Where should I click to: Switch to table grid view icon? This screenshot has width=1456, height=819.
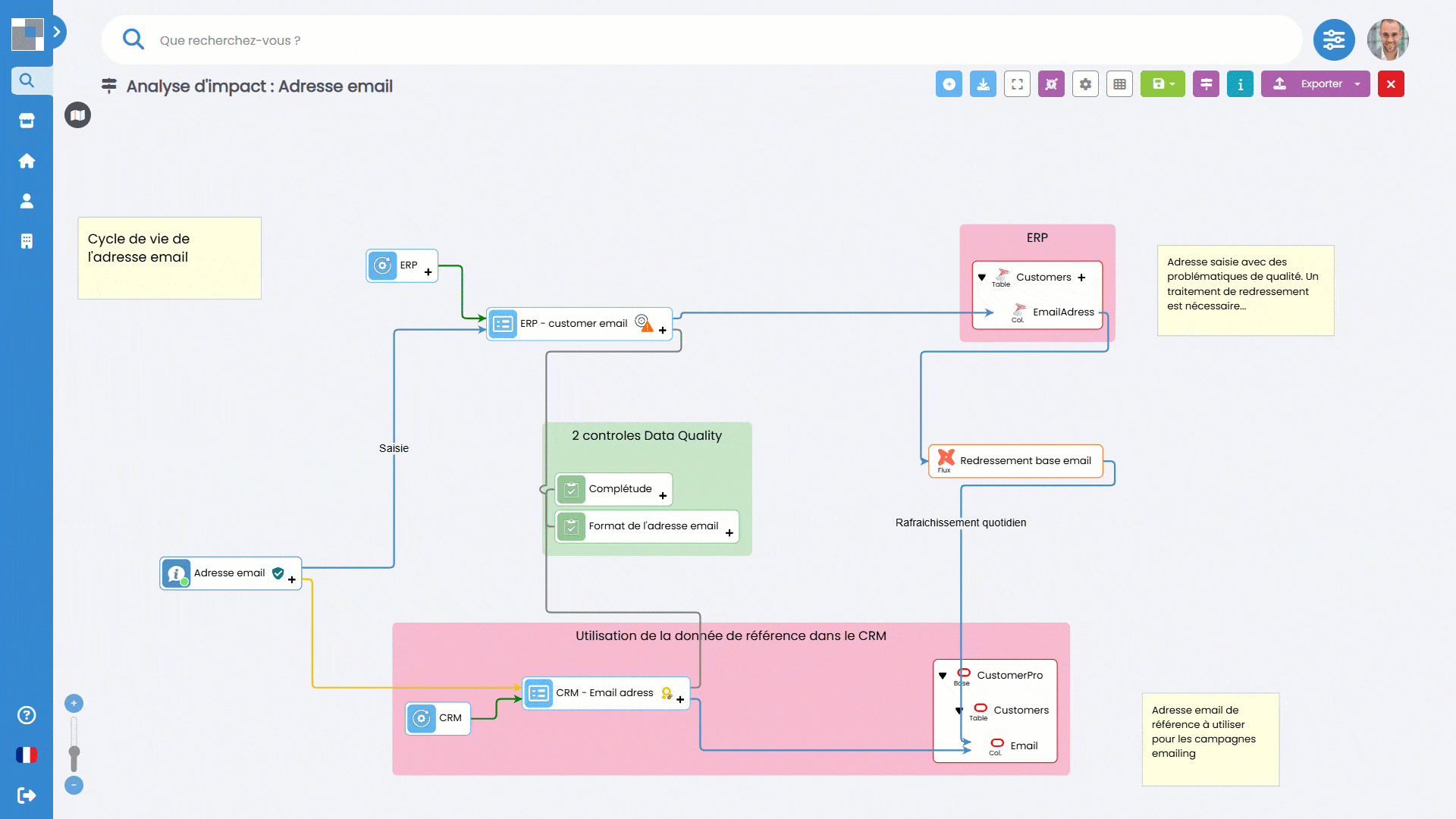coord(1119,84)
